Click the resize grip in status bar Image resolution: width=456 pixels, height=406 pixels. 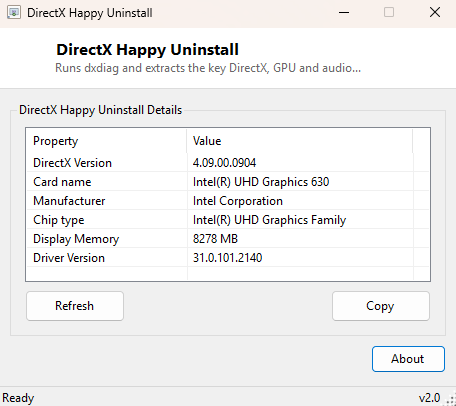450,400
